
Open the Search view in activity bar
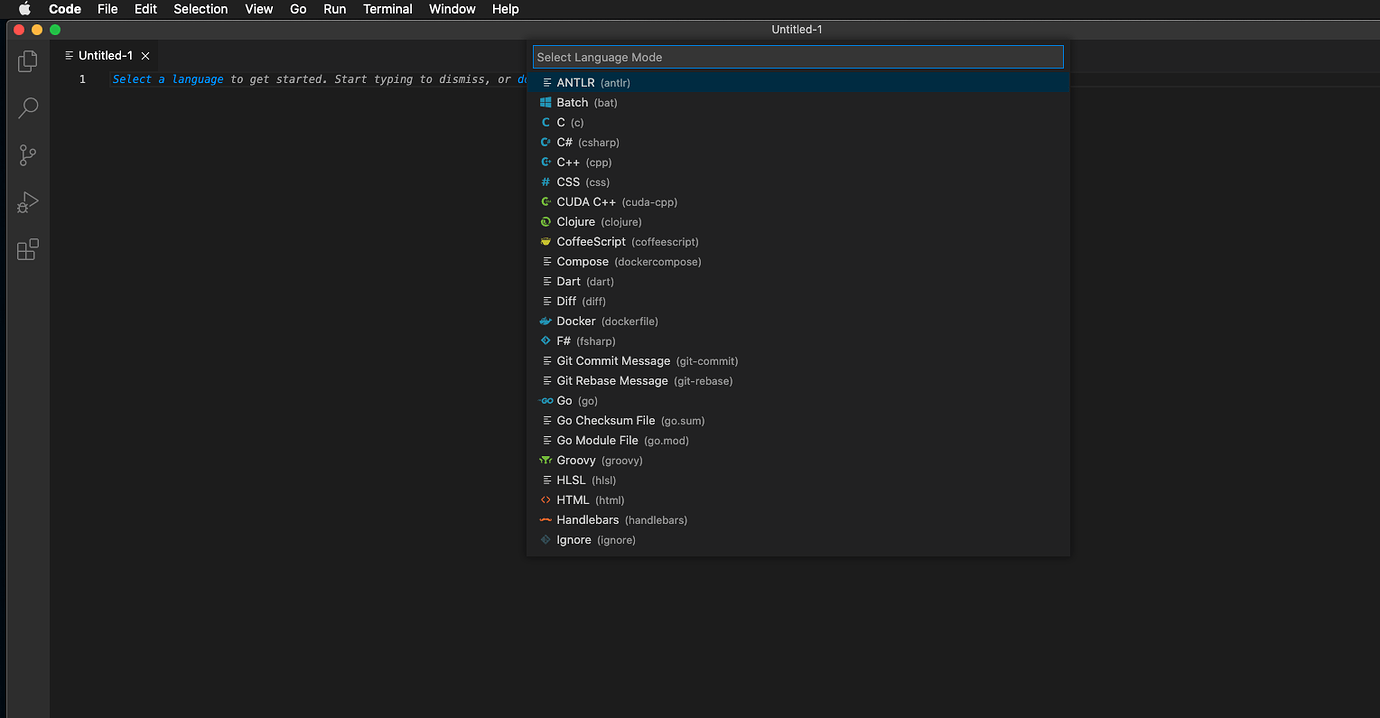point(28,108)
